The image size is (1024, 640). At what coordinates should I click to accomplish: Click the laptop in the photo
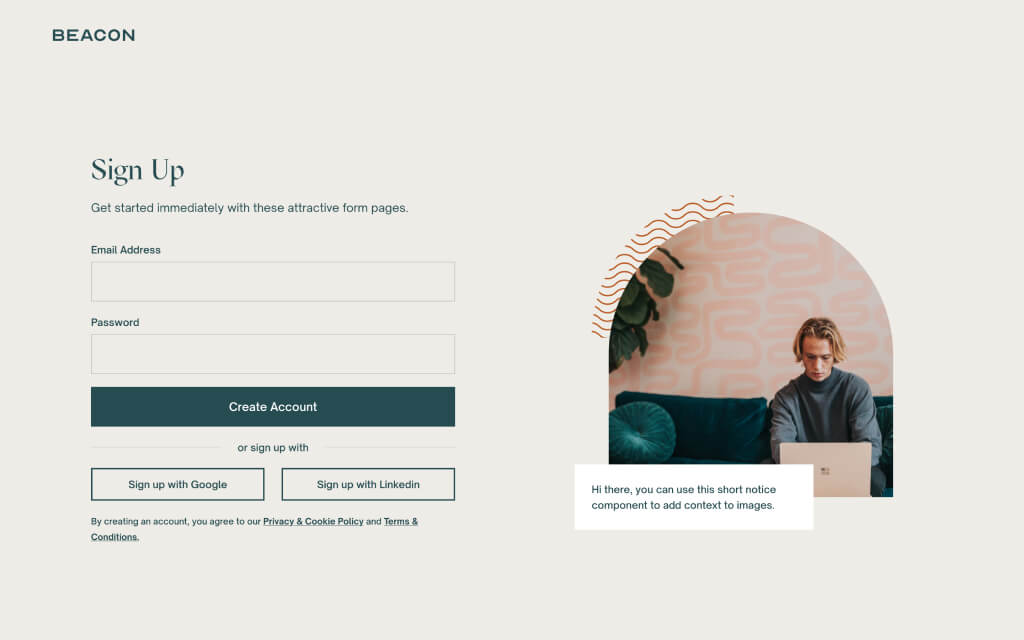[825, 470]
